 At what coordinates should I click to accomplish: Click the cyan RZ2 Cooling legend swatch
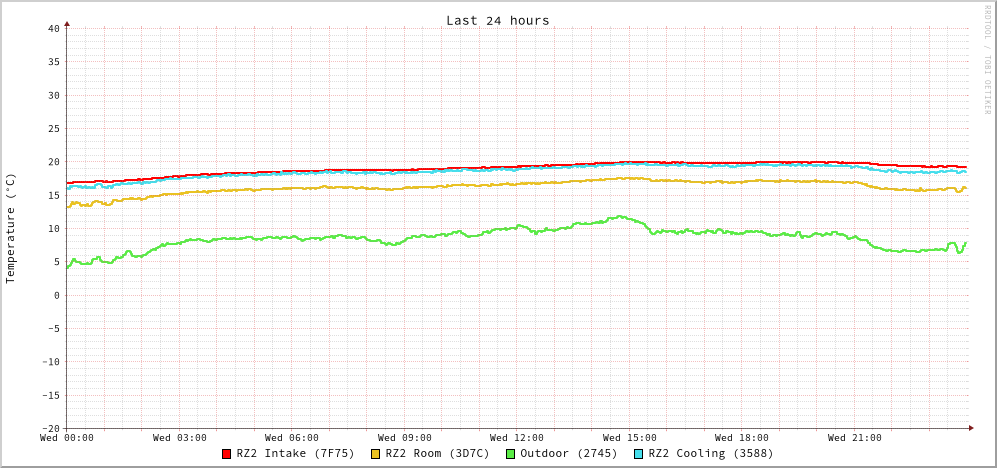tap(639, 454)
